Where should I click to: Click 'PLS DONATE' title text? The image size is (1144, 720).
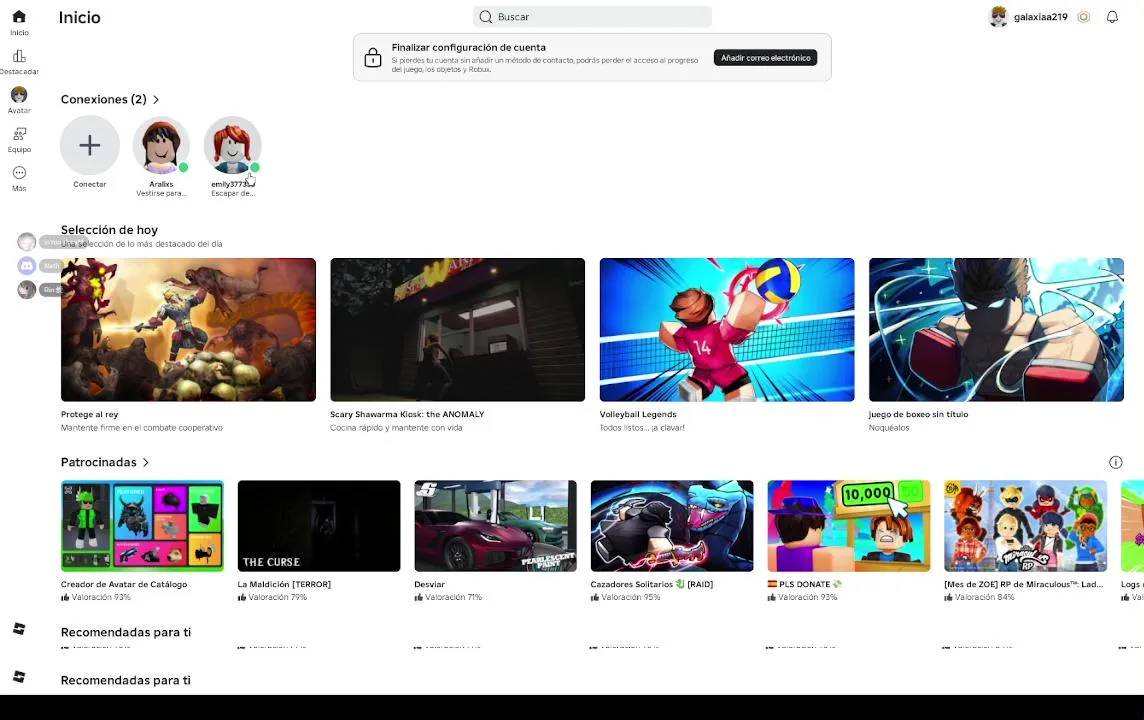[804, 584]
